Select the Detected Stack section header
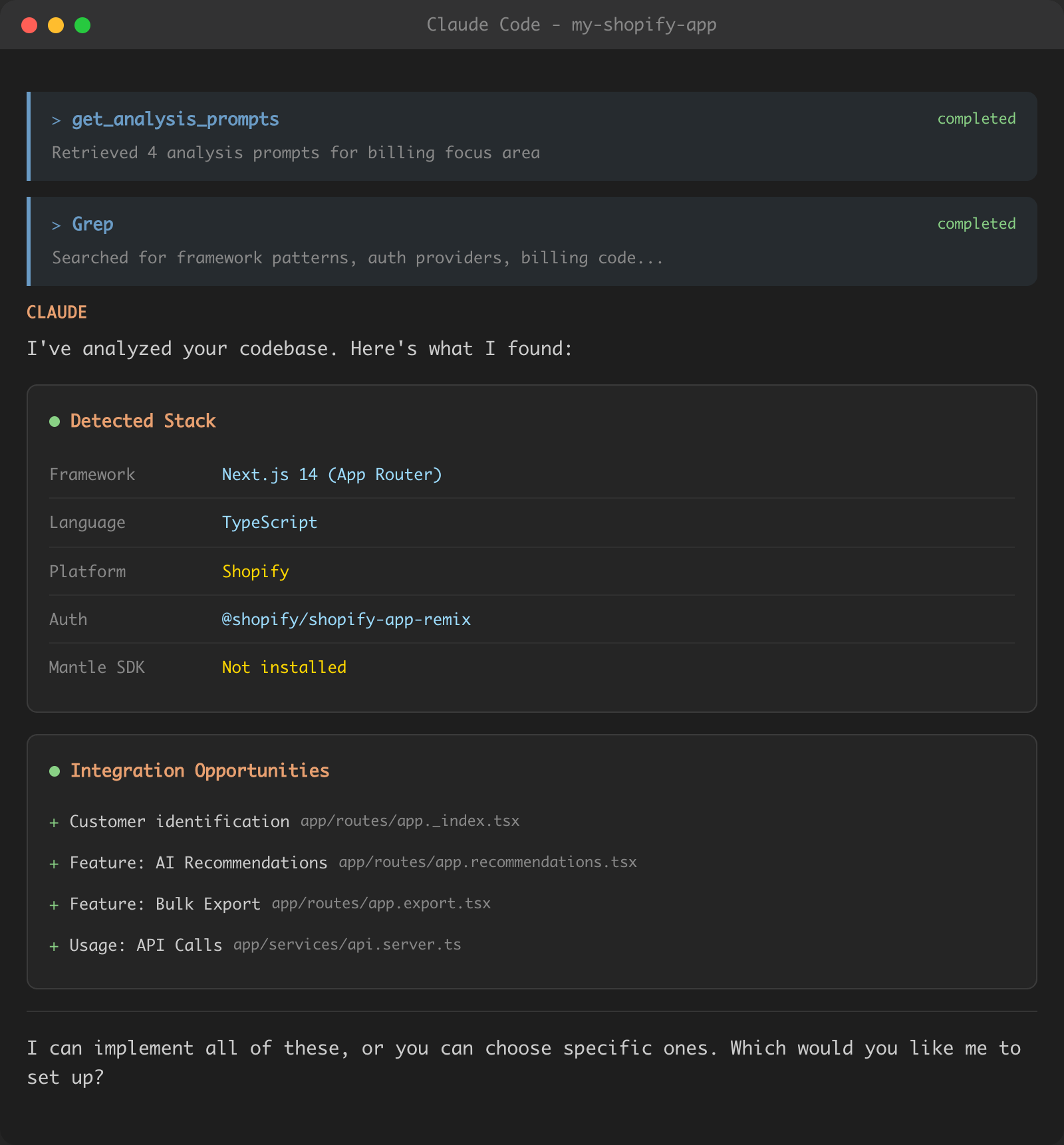Viewport: 1064px width, 1145px height. point(144,420)
